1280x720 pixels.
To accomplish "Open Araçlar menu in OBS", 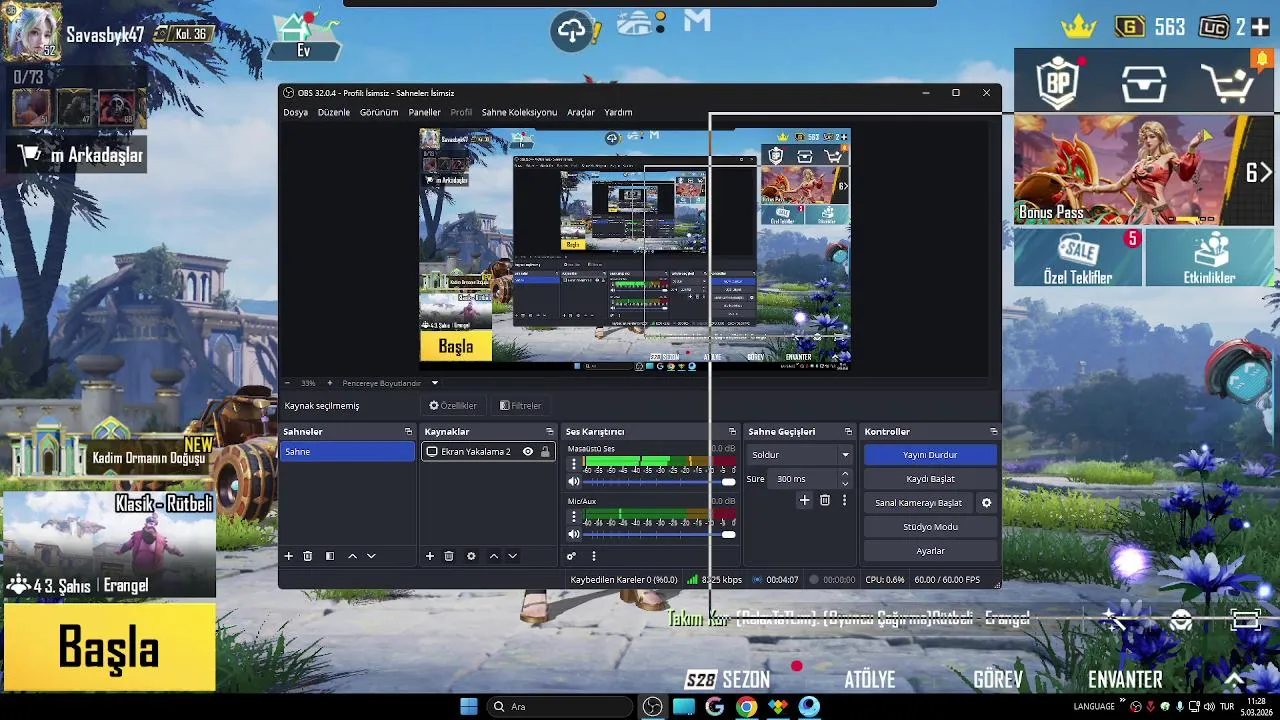I will click(x=581, y=112).
